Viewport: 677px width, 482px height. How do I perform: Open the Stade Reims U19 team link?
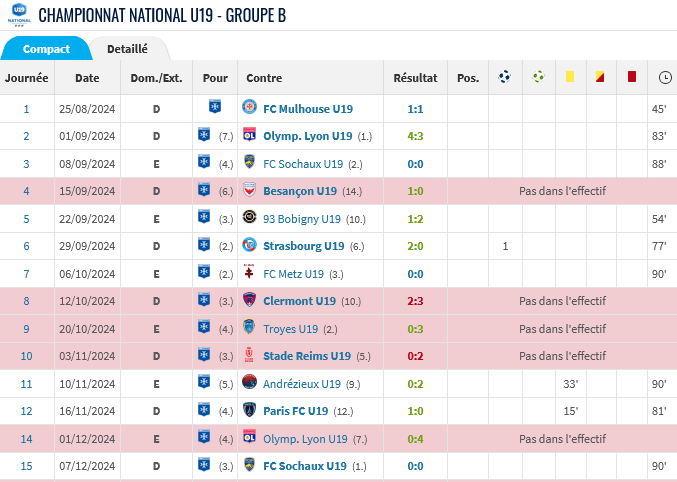click(307, 356)
